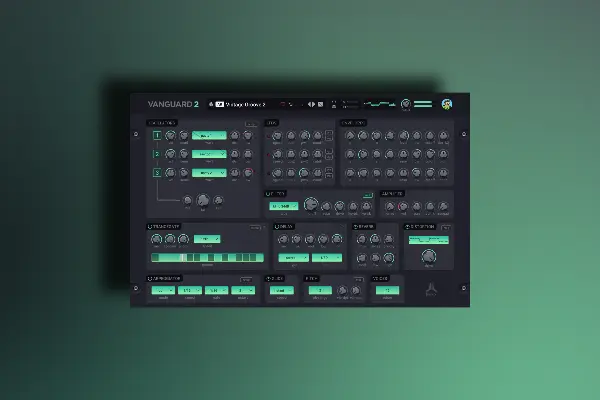600x400 pixels.
Task: Toggle oscillator 2 on or off
Action: tap(157, 154)
